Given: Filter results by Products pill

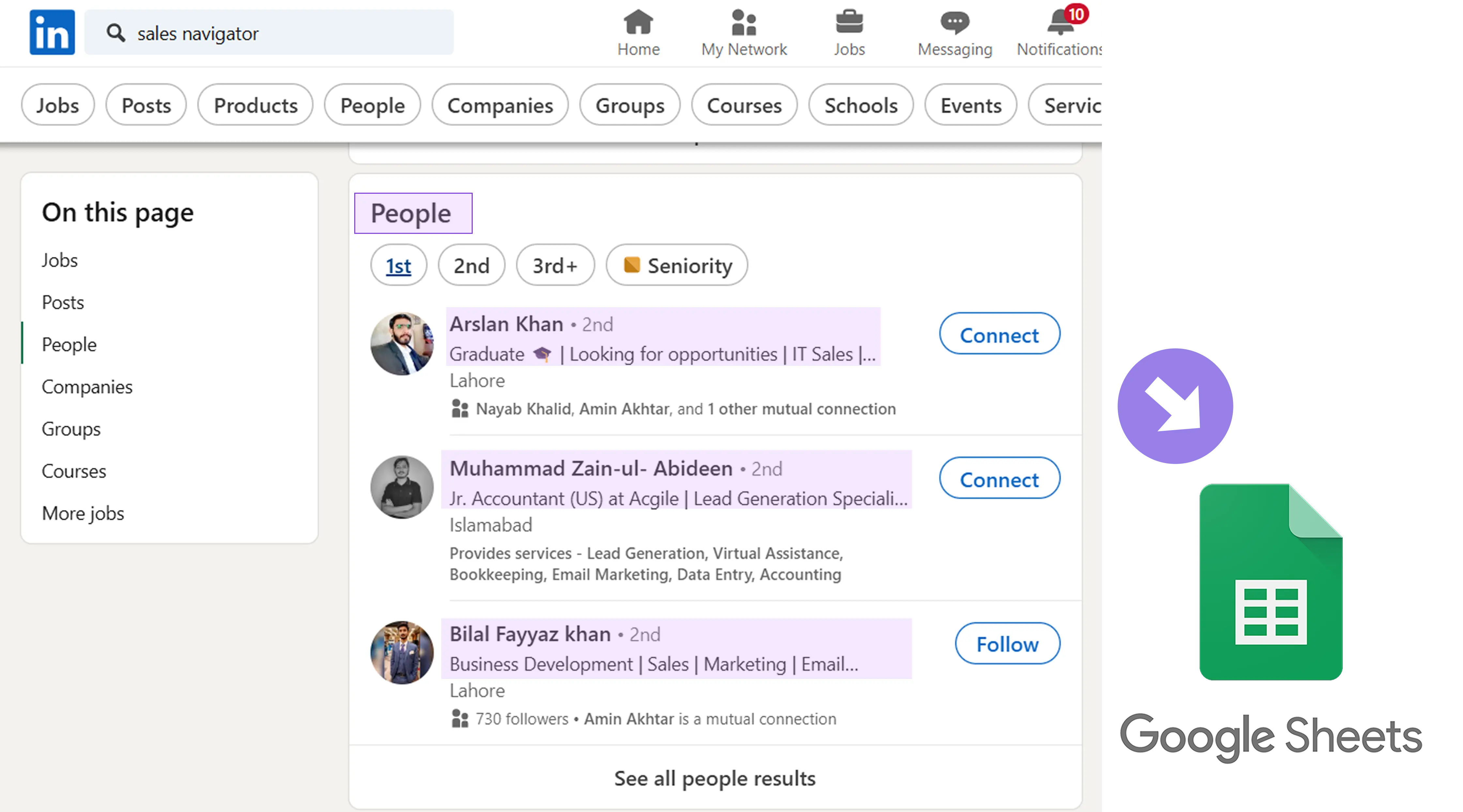Looking at the screenshot, I should (x=255, y=105).
